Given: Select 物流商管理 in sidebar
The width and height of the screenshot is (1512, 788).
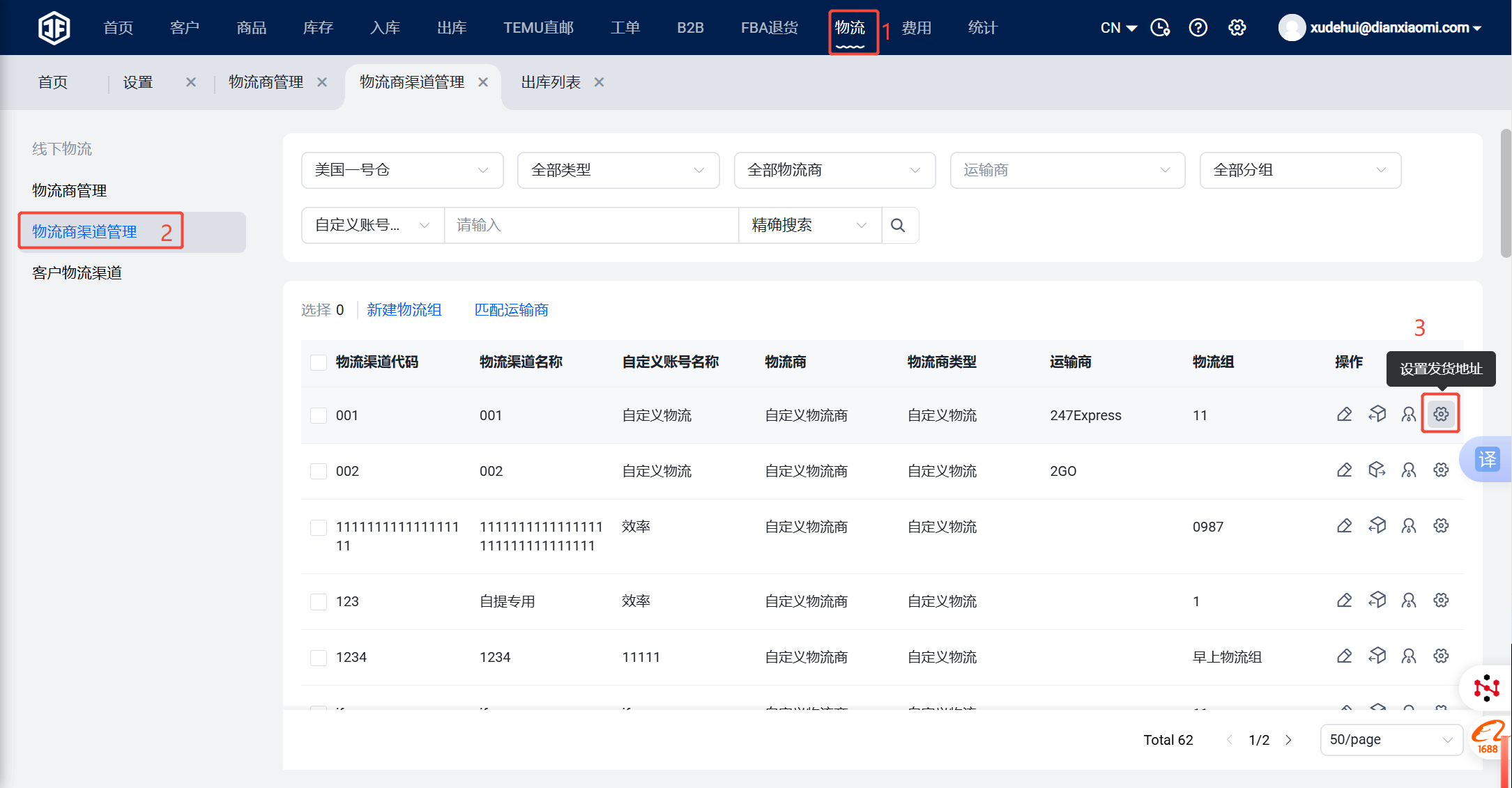Looking at the screenshot, I should (x=70, y=190).
